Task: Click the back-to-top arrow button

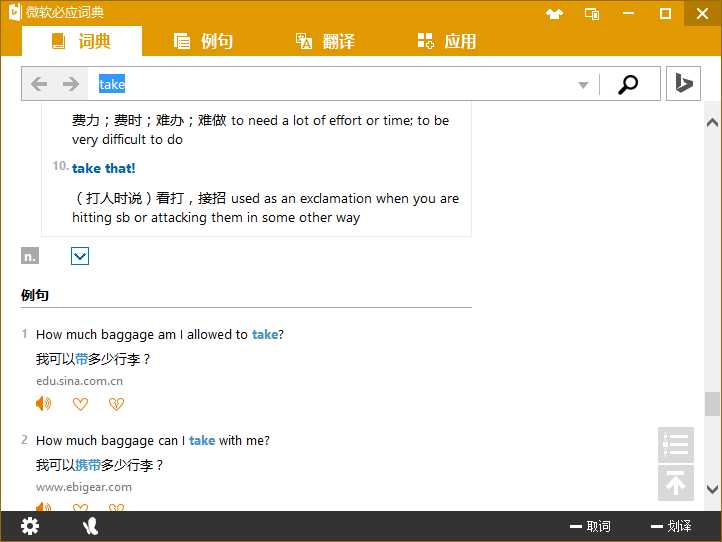Action: click(x=675, y=483)
